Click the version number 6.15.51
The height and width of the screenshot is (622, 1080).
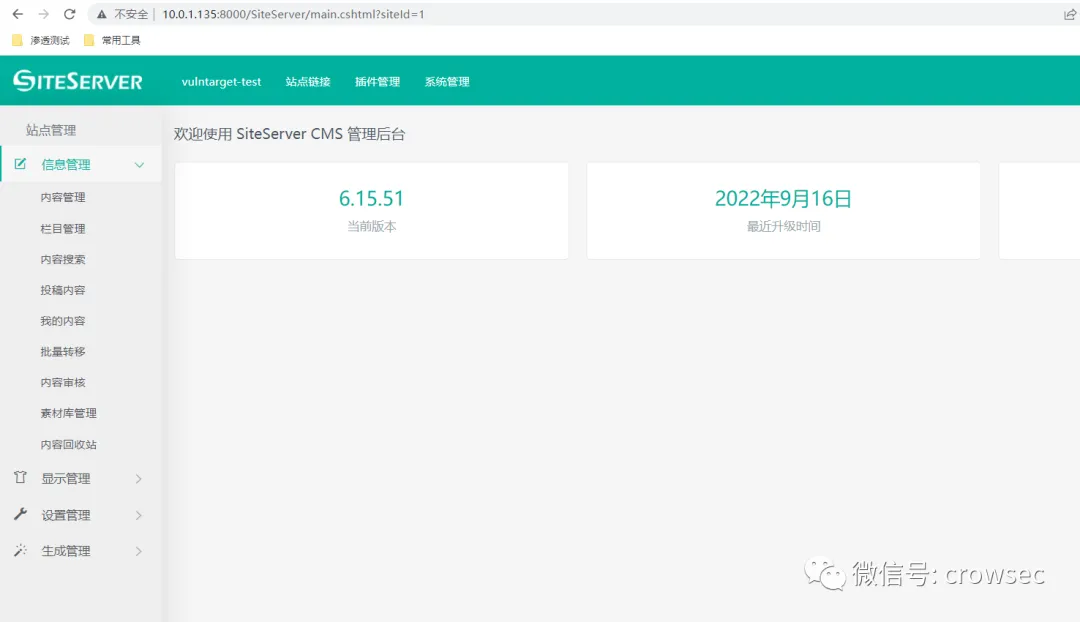click(x=371, y=198)
